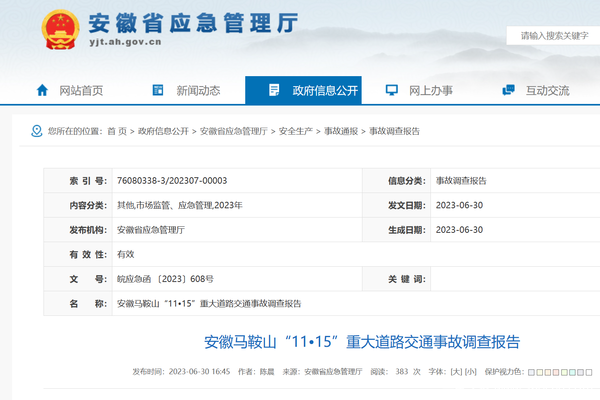Click the home icon beside 网站首页
This screenshot has height=400, width=600.
42,90
